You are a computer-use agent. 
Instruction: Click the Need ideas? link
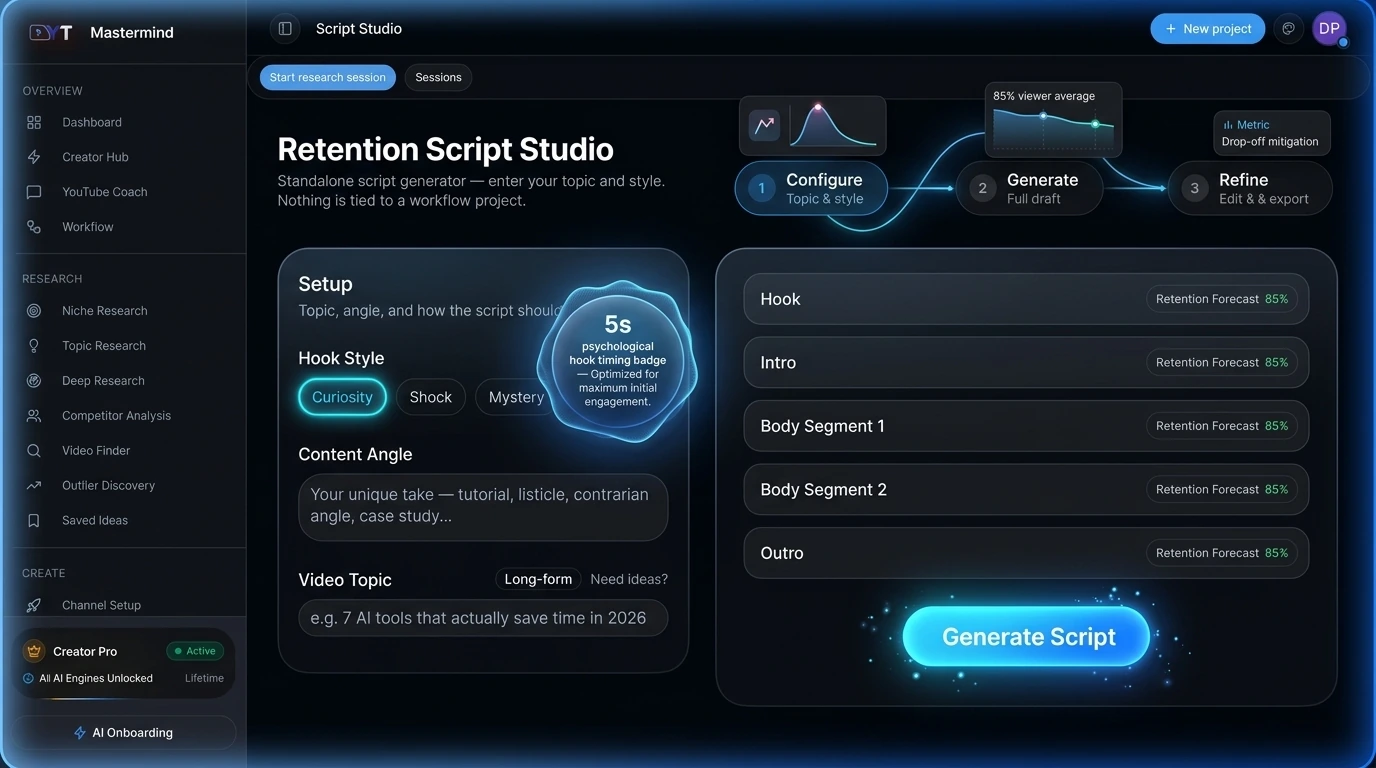tap(629, 579)
